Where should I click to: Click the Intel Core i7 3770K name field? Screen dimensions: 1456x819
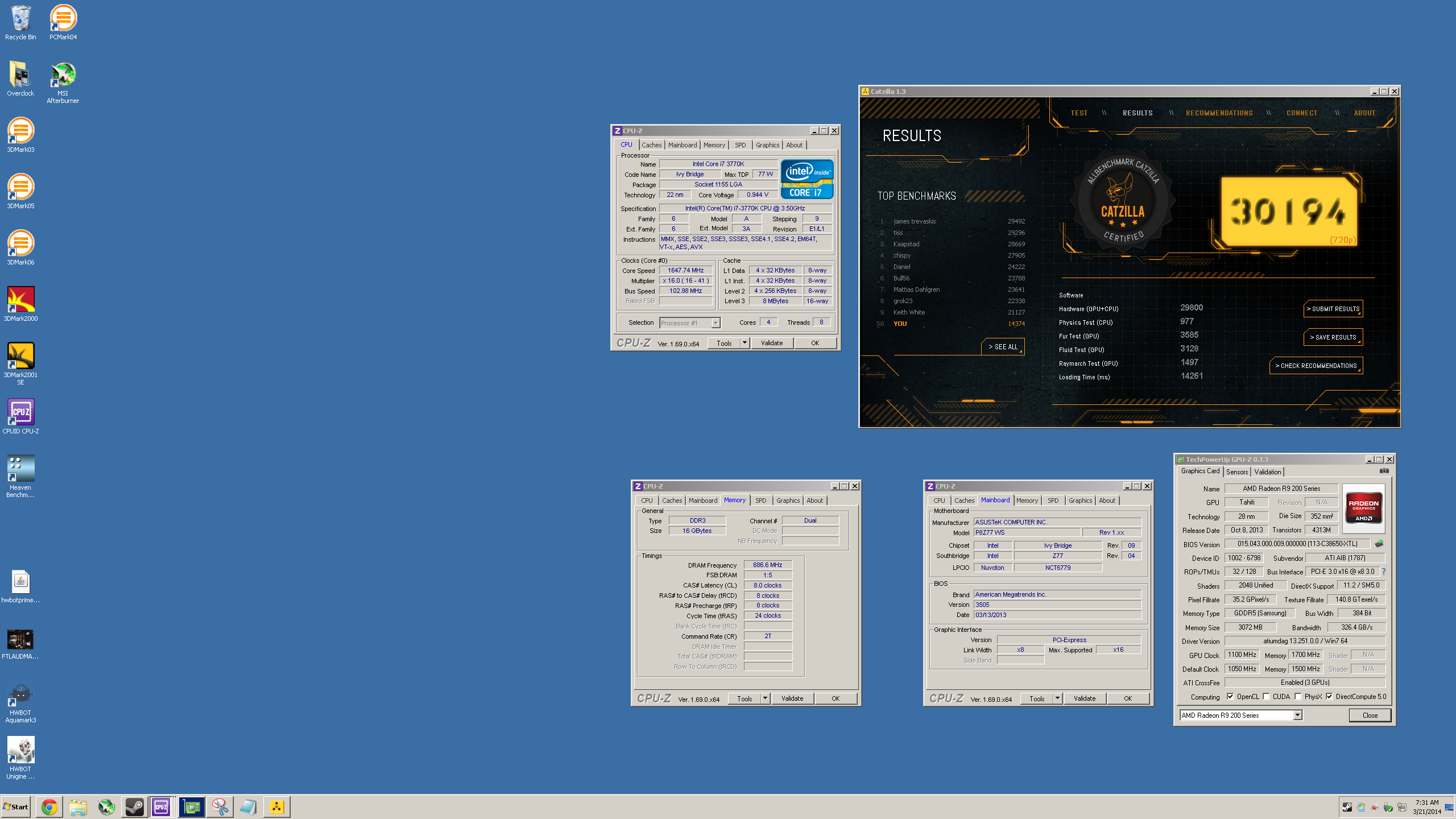tap(718, 164)
